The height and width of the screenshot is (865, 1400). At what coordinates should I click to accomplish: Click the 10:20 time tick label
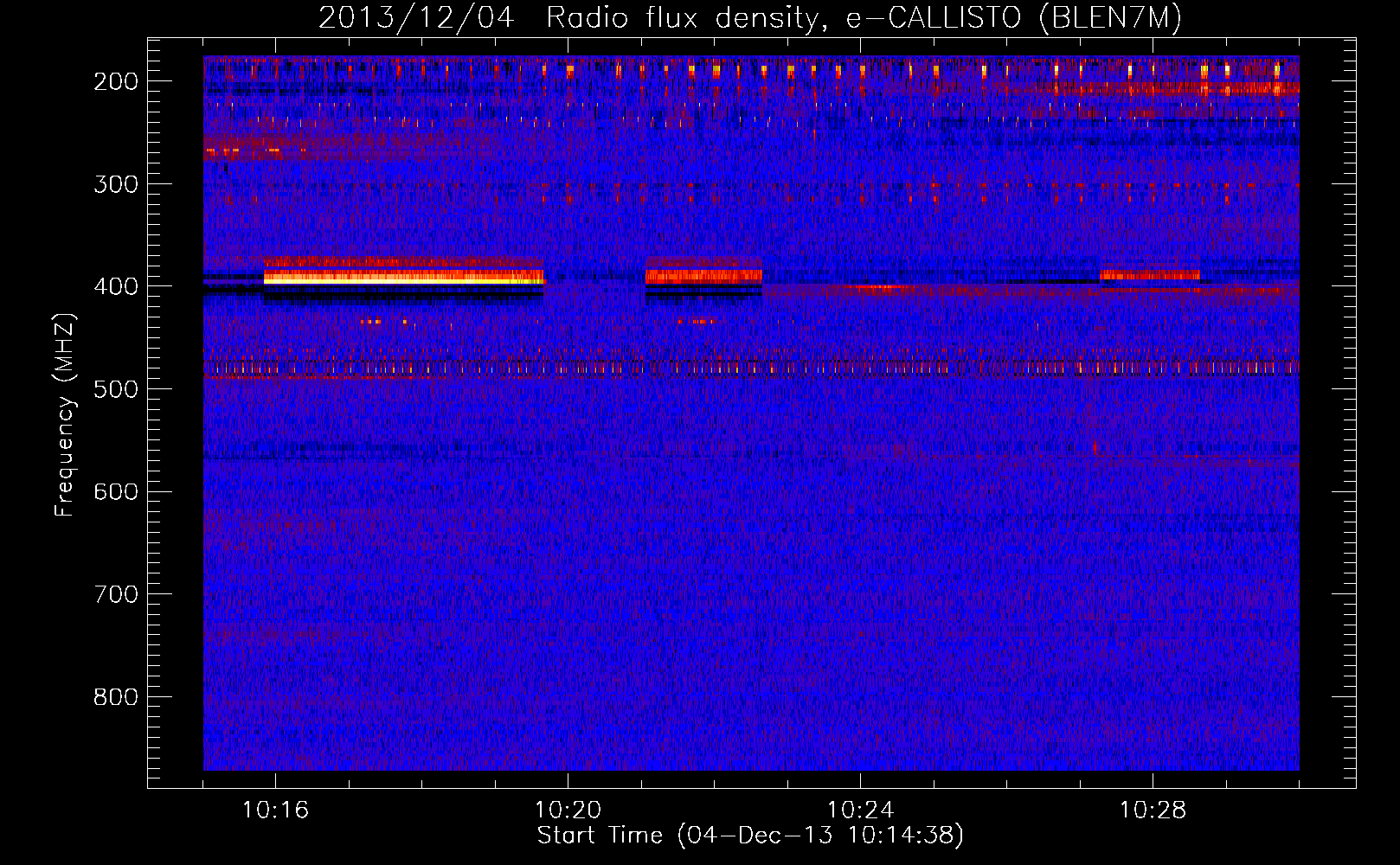pos(568,811)
